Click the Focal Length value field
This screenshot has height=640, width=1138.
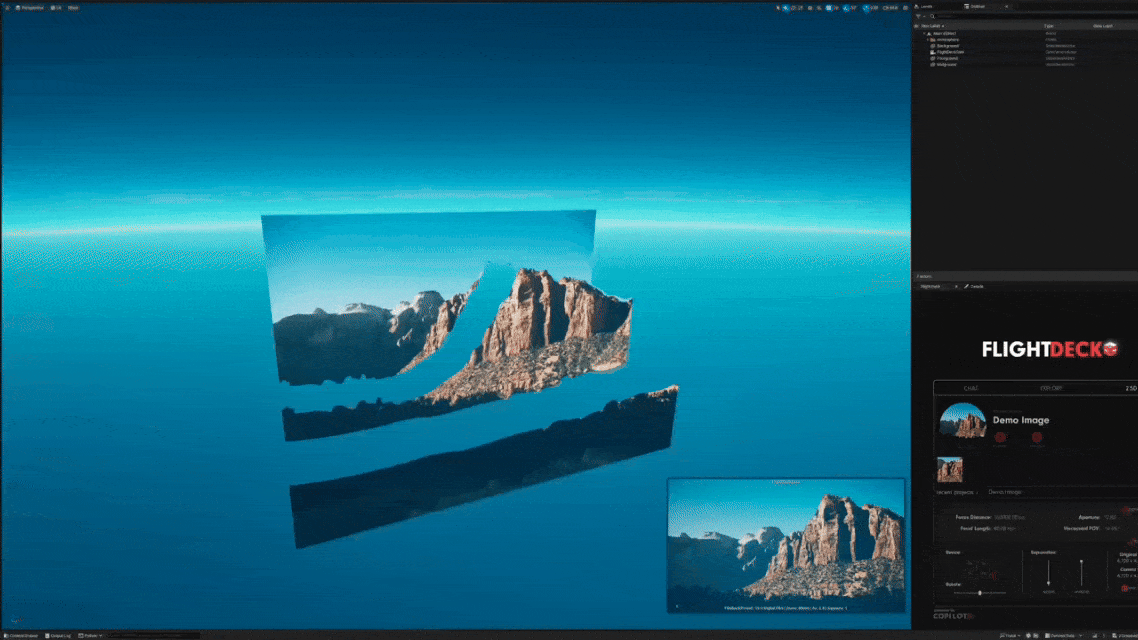(1004, 528)
